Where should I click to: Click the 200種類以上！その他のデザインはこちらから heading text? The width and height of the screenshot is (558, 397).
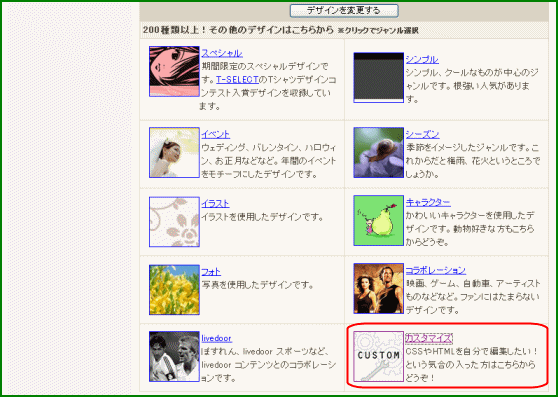click(x=238, y=30)
